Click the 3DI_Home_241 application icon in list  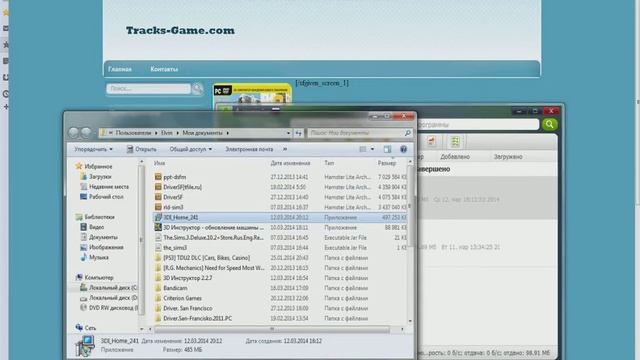pos(158,218)
